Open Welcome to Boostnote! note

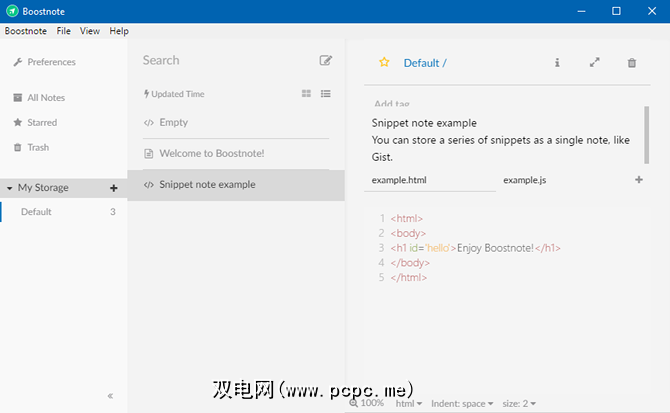pos(236,153)
